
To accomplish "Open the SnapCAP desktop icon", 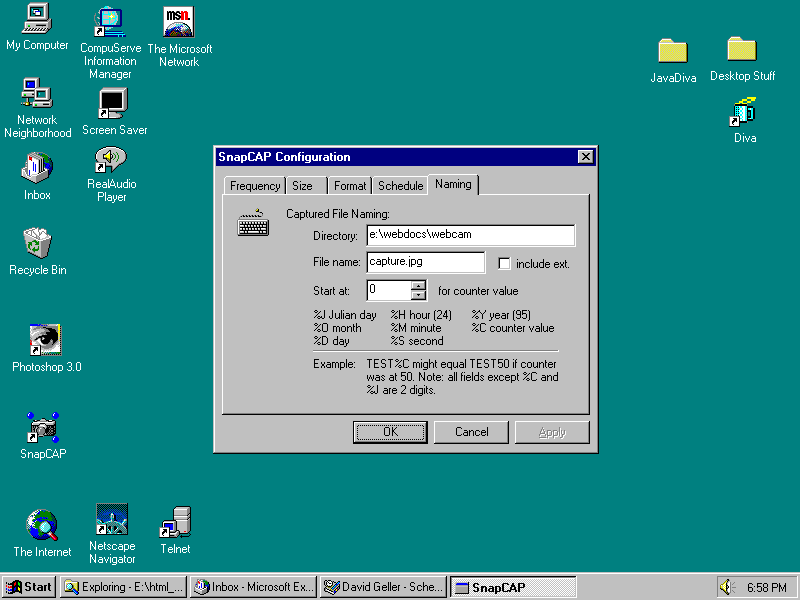I will (x=42, y=428).
